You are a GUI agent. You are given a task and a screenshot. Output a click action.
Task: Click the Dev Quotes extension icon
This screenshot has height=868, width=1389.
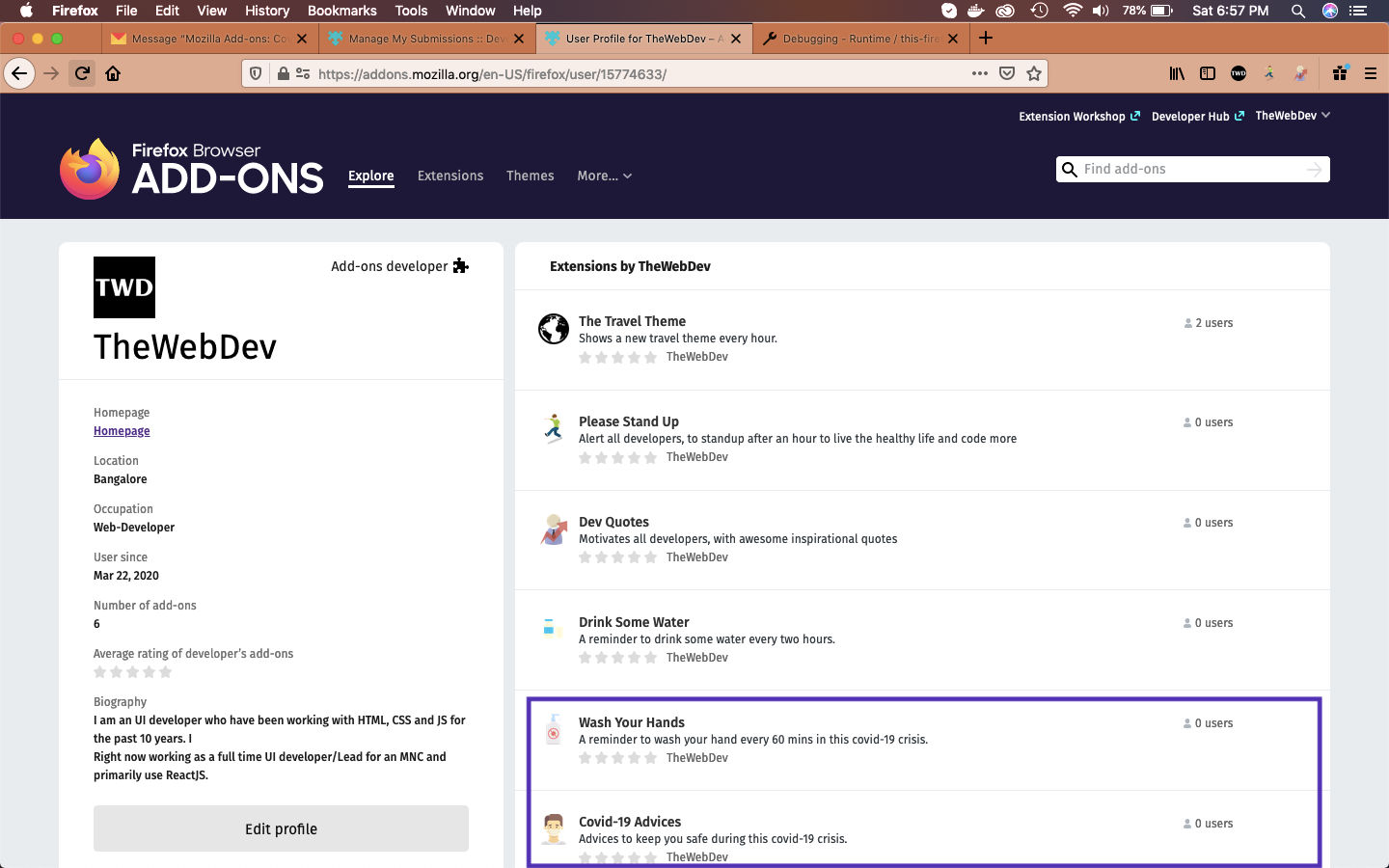[554, 529]
